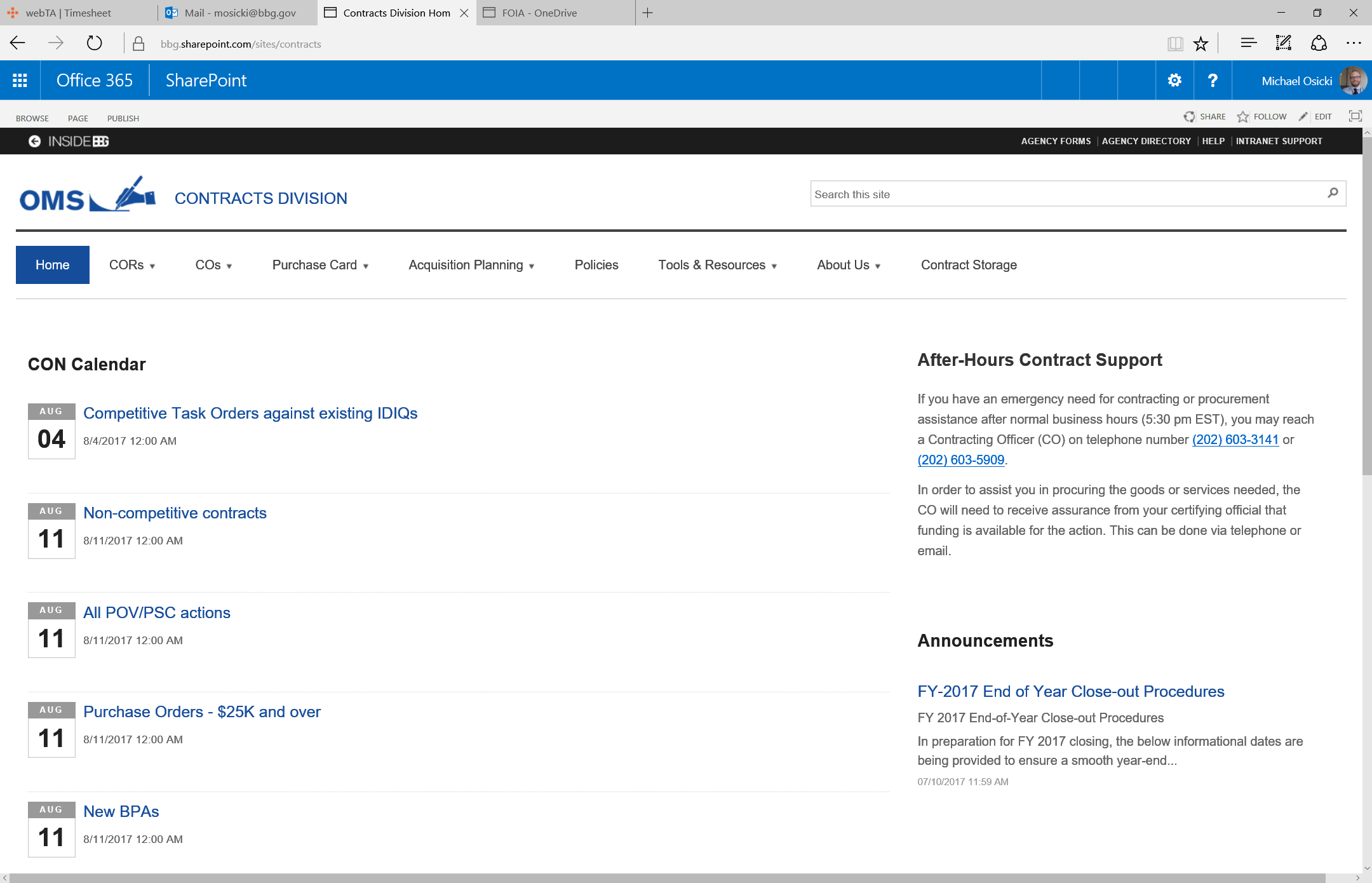This screenshot has width=1372, height=883.
Task: Reload the page with the refresh icon
Action: [94, 43]
